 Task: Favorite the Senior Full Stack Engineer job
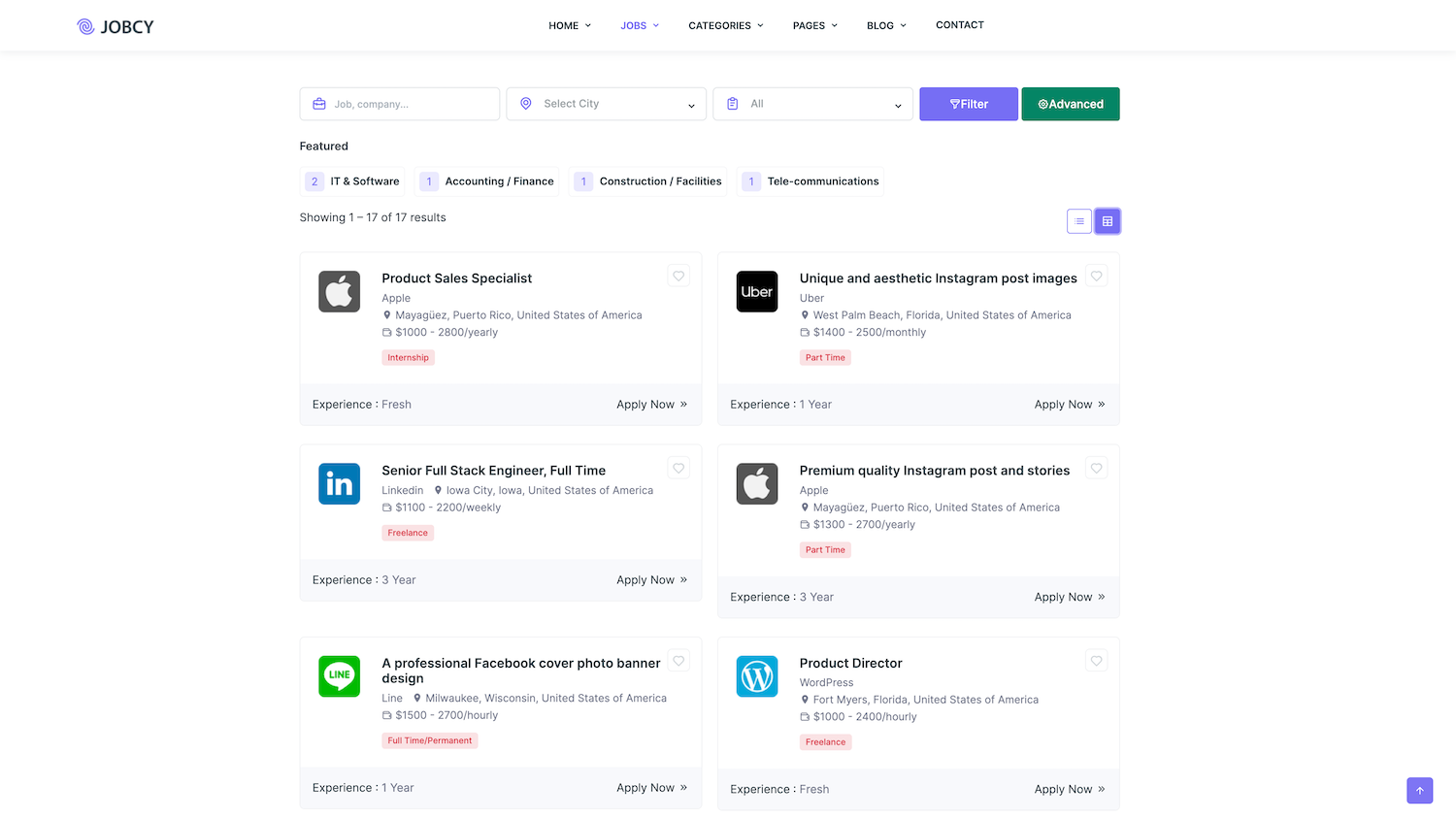pos(678,469)
